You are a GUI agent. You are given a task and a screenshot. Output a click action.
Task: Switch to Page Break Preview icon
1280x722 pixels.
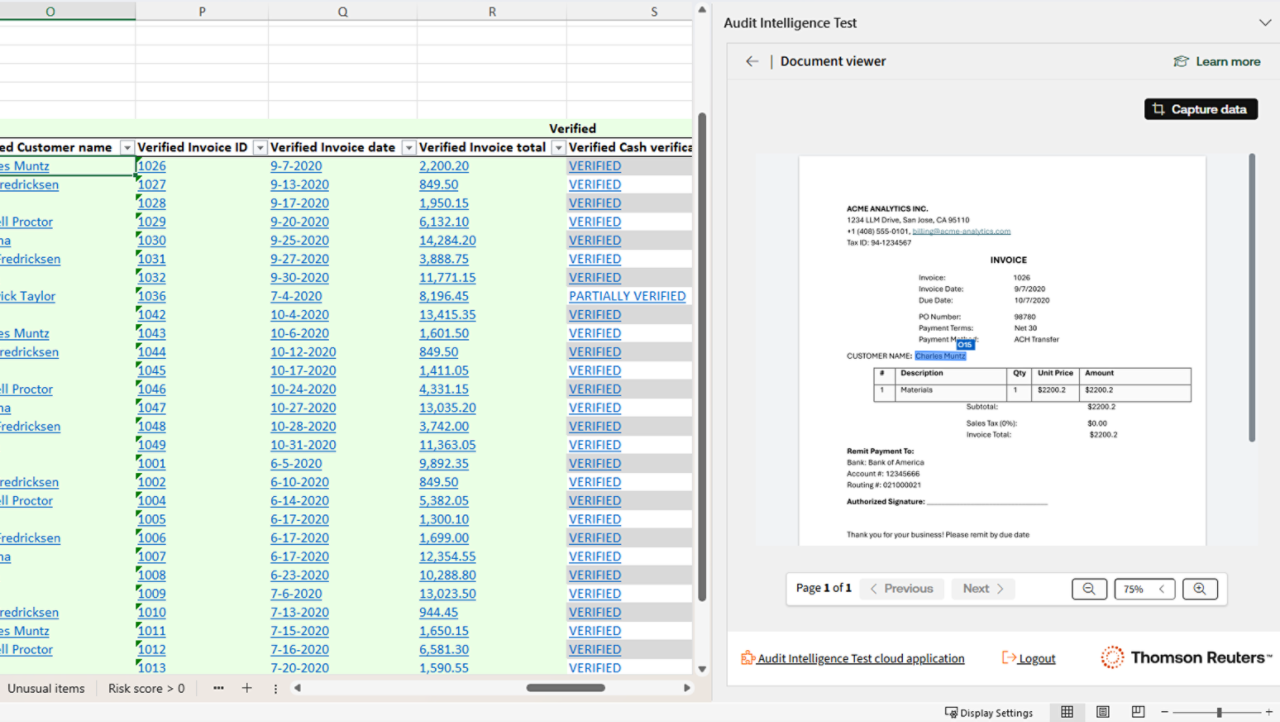pos(1138,712)
